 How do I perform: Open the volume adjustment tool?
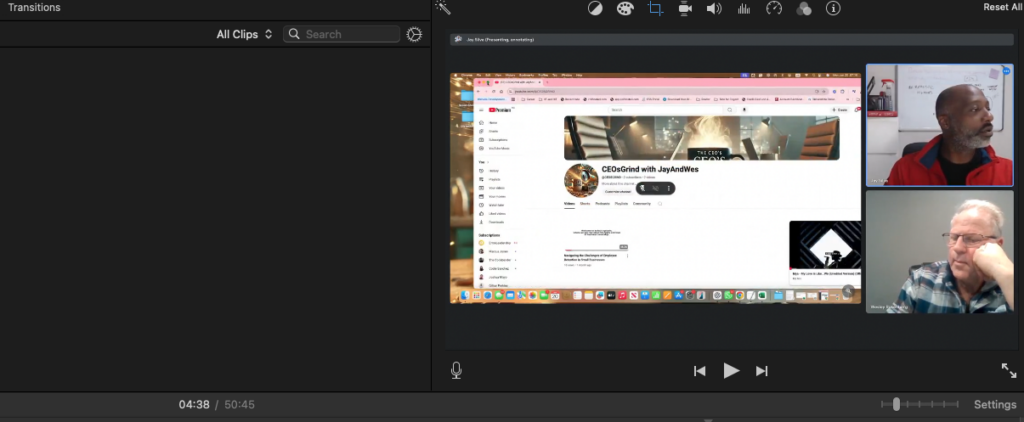[714, 9]
